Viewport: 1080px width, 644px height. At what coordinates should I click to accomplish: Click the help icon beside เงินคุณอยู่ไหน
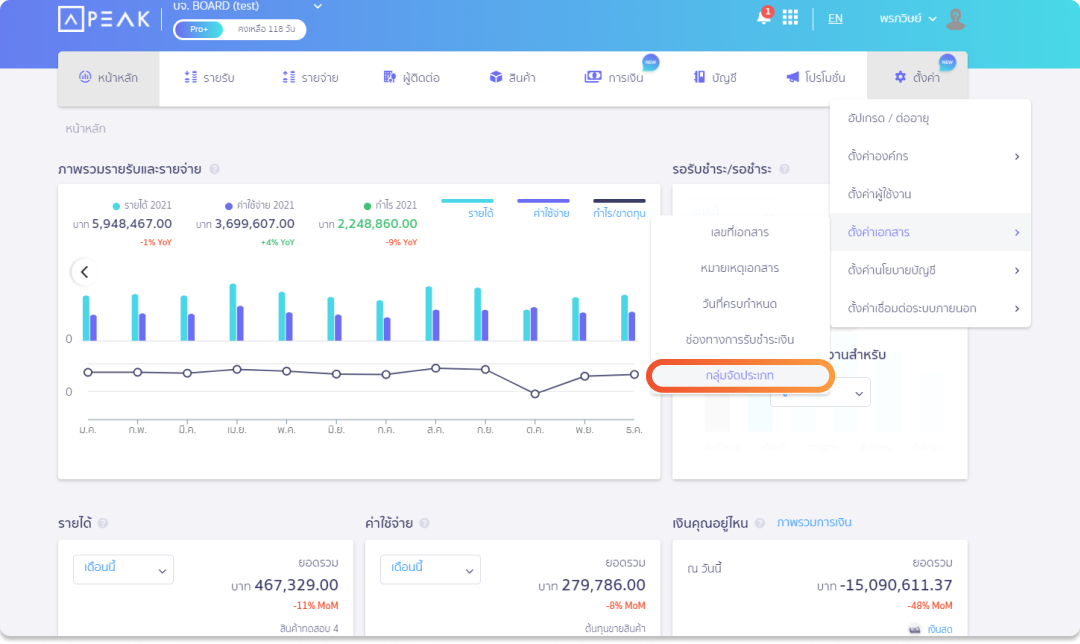[760, 523]
